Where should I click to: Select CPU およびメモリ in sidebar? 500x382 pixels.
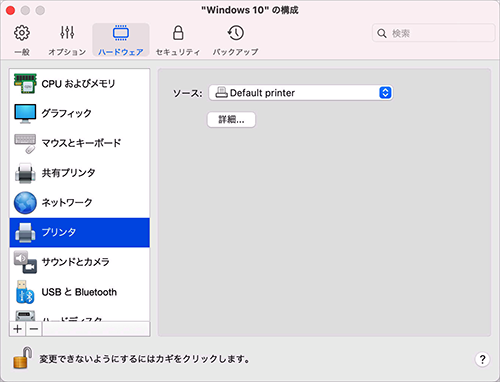(80, 84)
